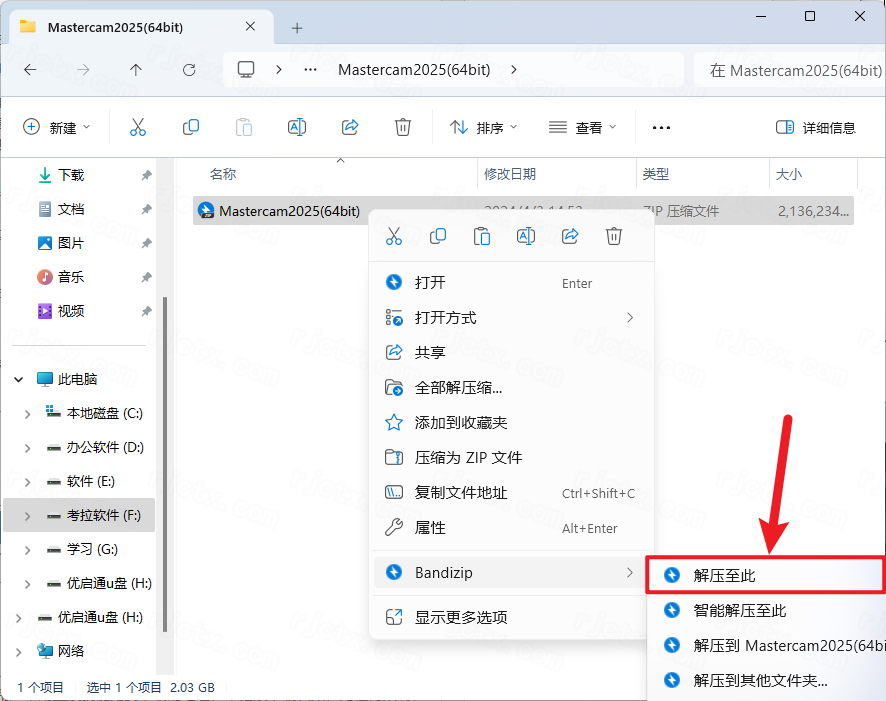Click the Copy icon in the toolbar
This screenshot has width=886, height=701.
point(190,127)
